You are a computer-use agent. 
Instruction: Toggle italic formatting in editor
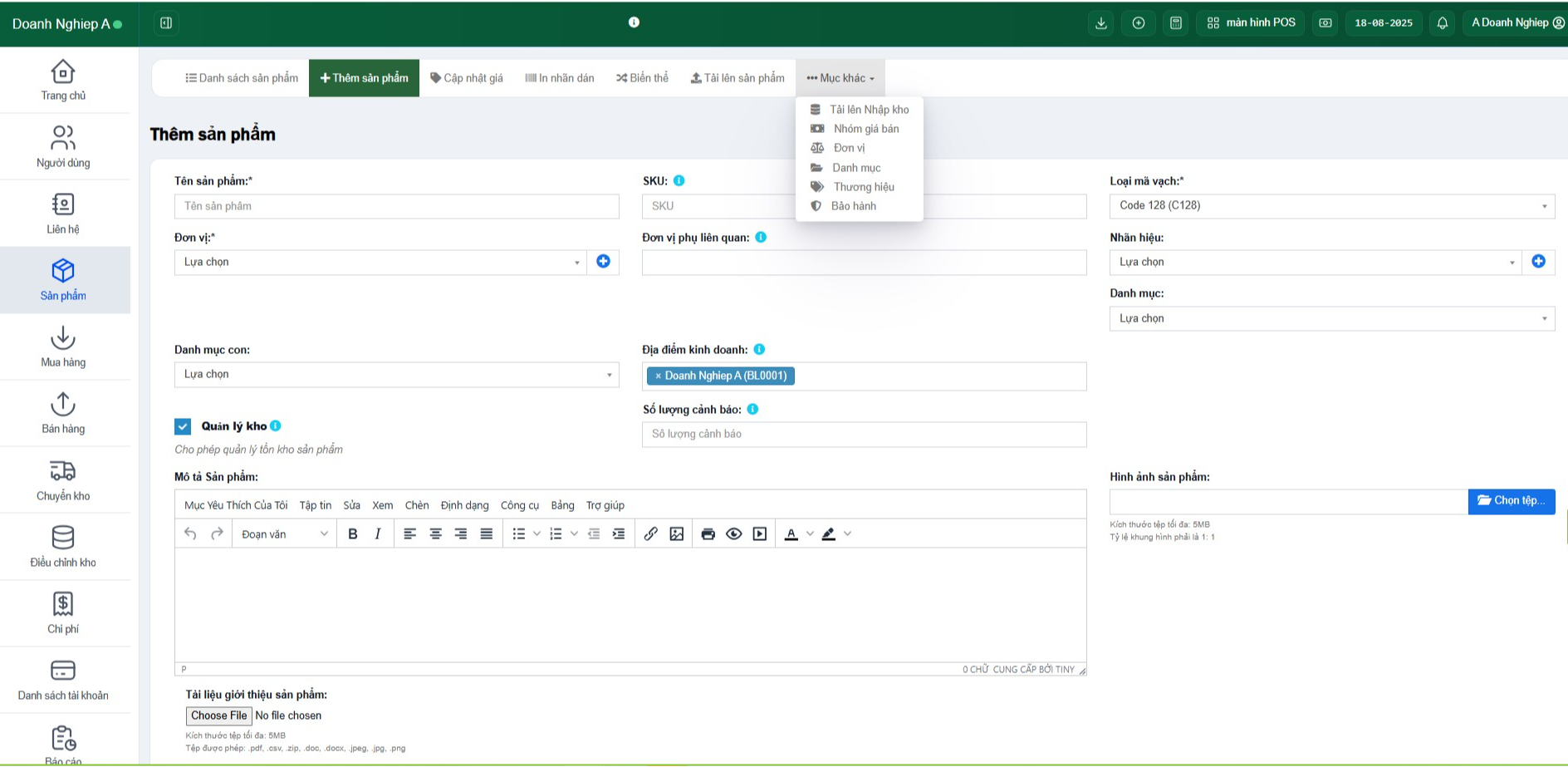[x=378, y=533]
